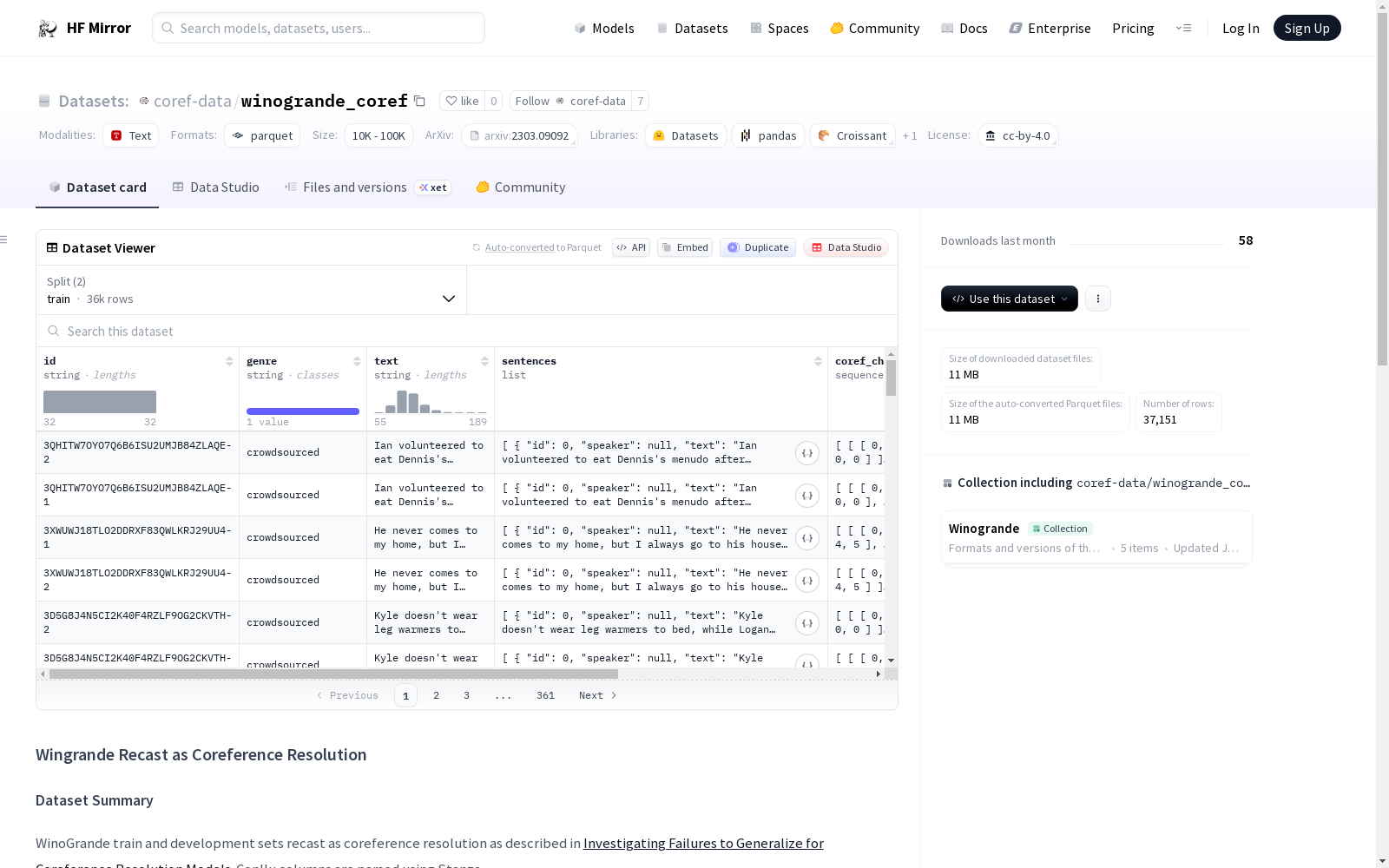The width and height of the screenshot is (1389, 868).
Task: Open the arxiv:2303.09092 tag
Action: pos(519,135)
